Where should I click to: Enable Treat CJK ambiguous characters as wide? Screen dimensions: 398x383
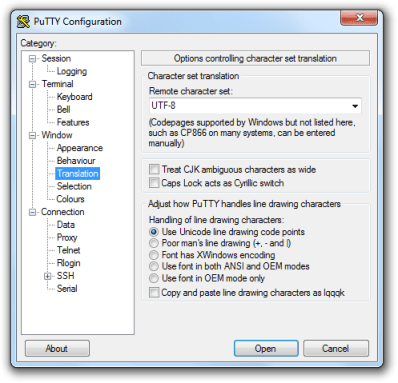pos(154,169)
